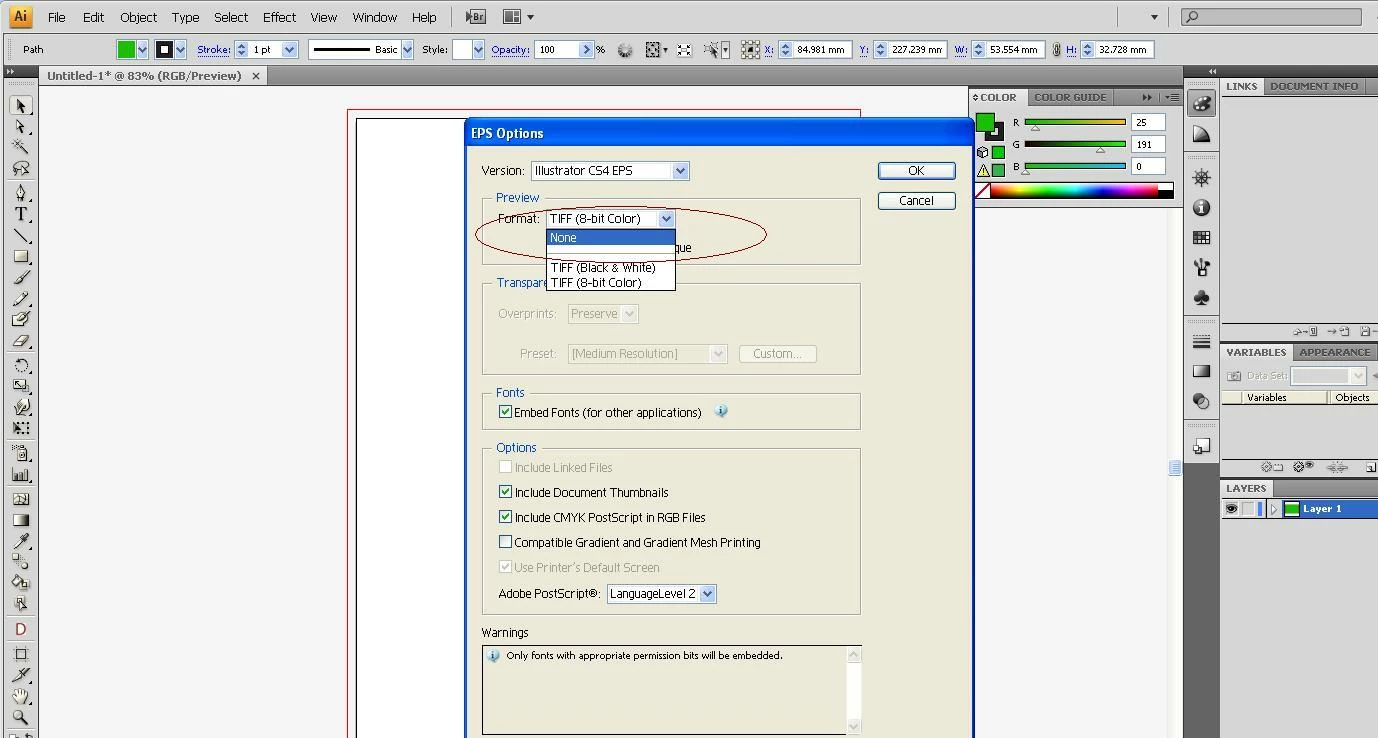1378x738 pixels.
Task: Select the Column Graph tool
Action: pos(20,475)
